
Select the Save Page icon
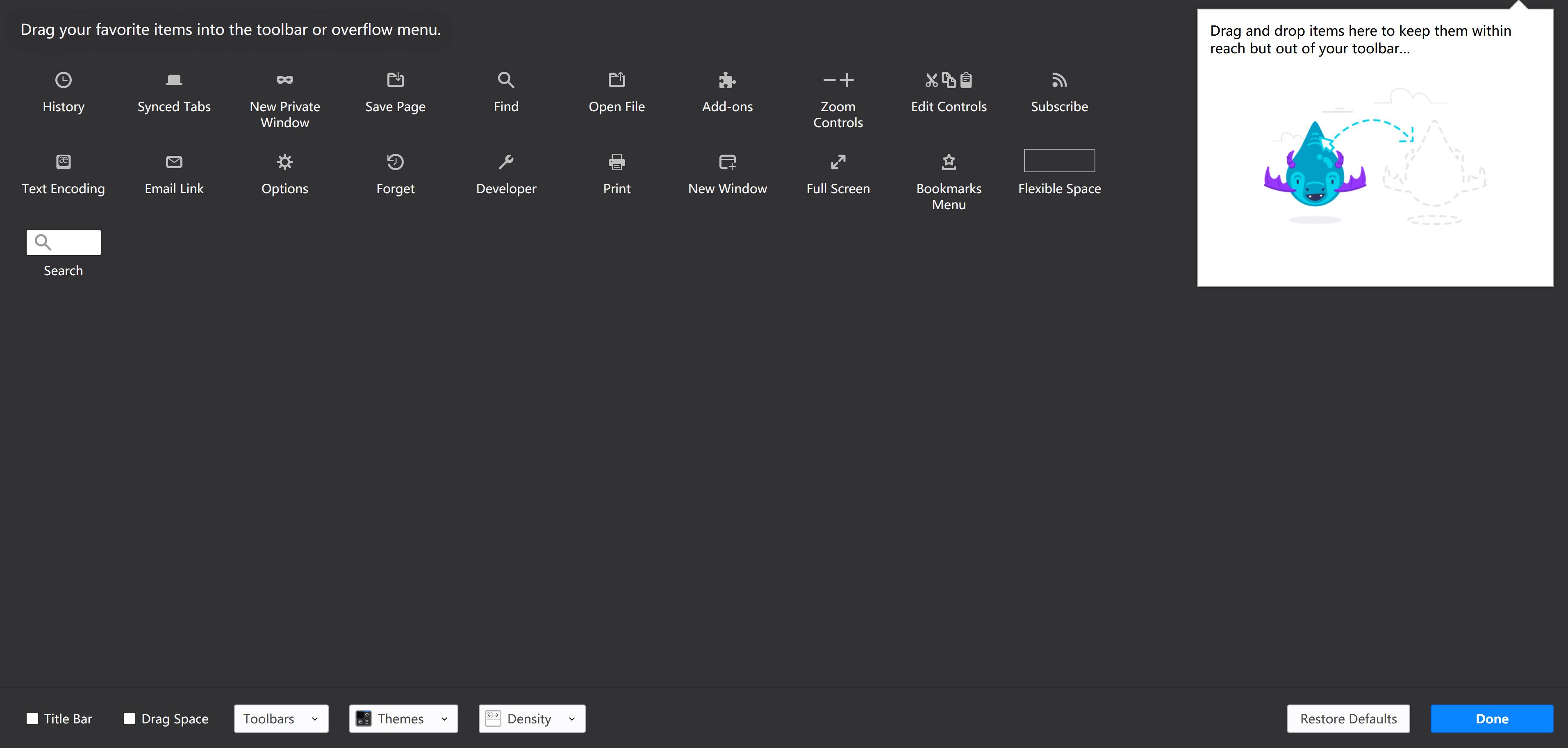[x=396, y=80]
